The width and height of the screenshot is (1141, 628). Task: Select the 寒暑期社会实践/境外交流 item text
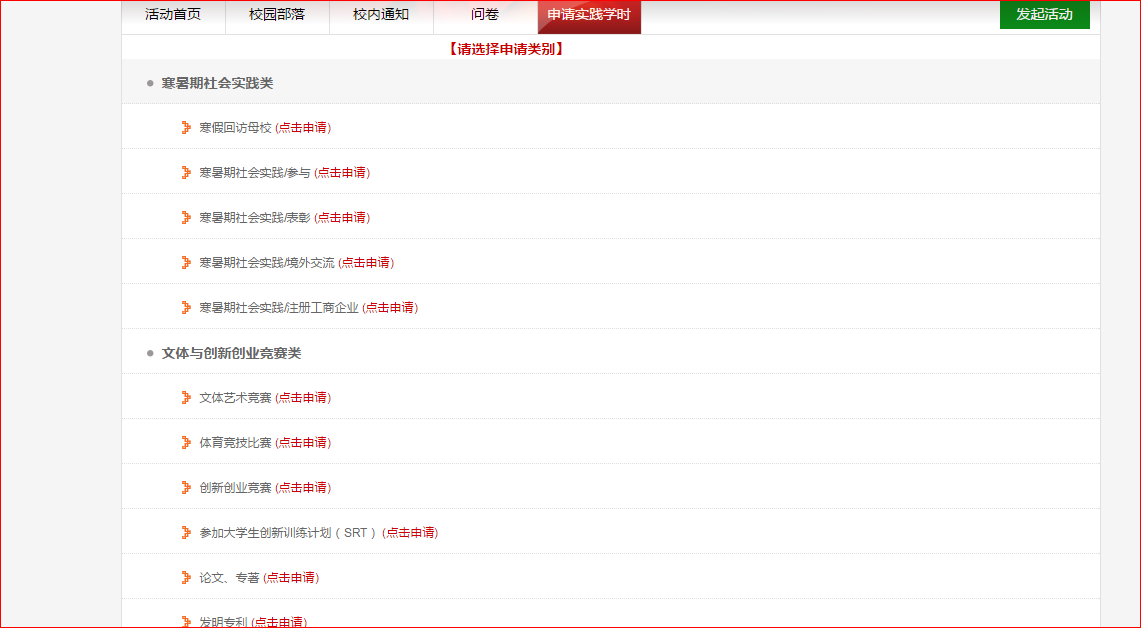click(267, 263)
